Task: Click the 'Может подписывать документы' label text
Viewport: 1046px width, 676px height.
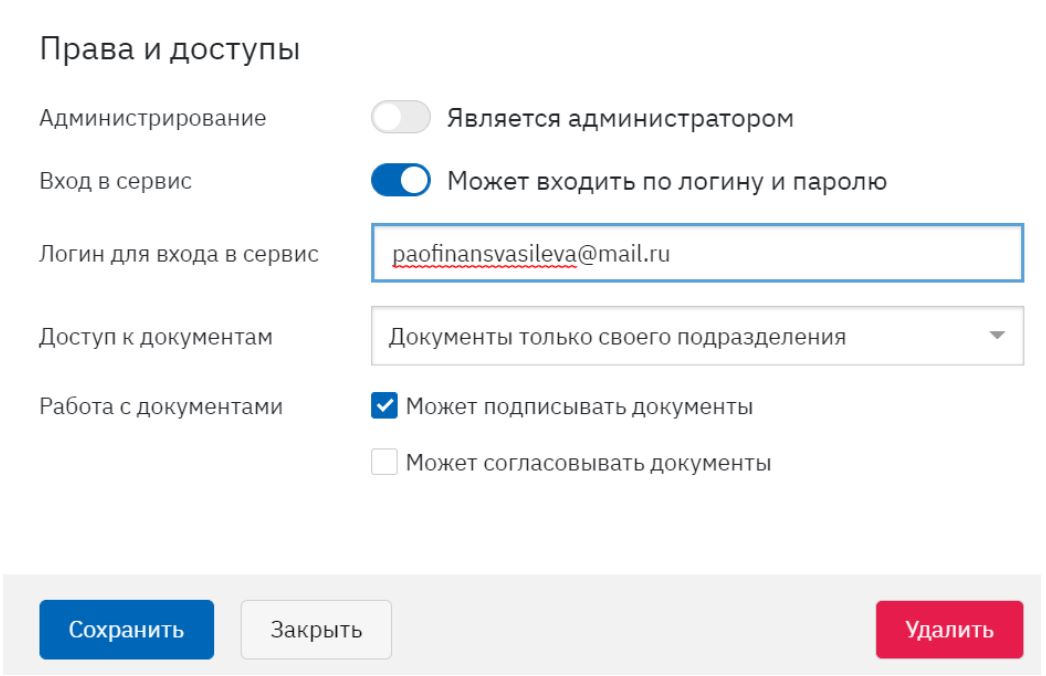Action: [x=579, y=406]
